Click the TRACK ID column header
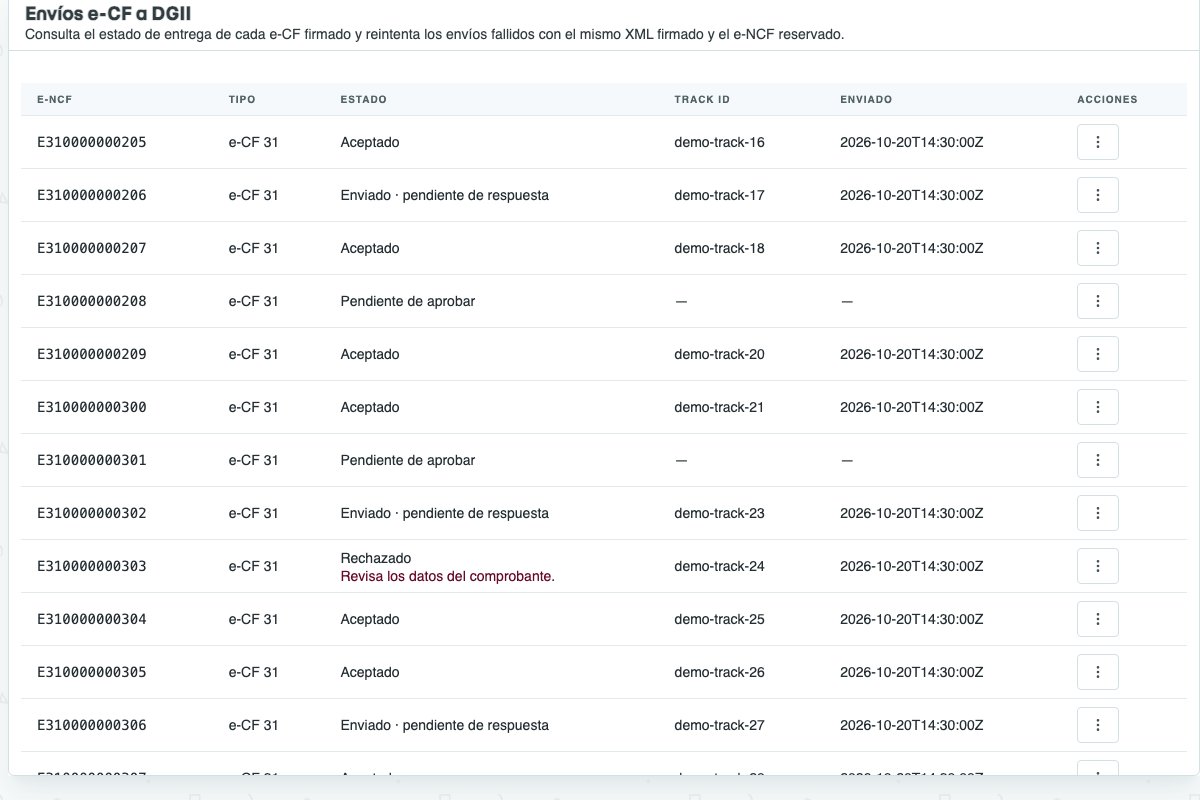This screenshot has width=1200, height=800. point(702,100)
